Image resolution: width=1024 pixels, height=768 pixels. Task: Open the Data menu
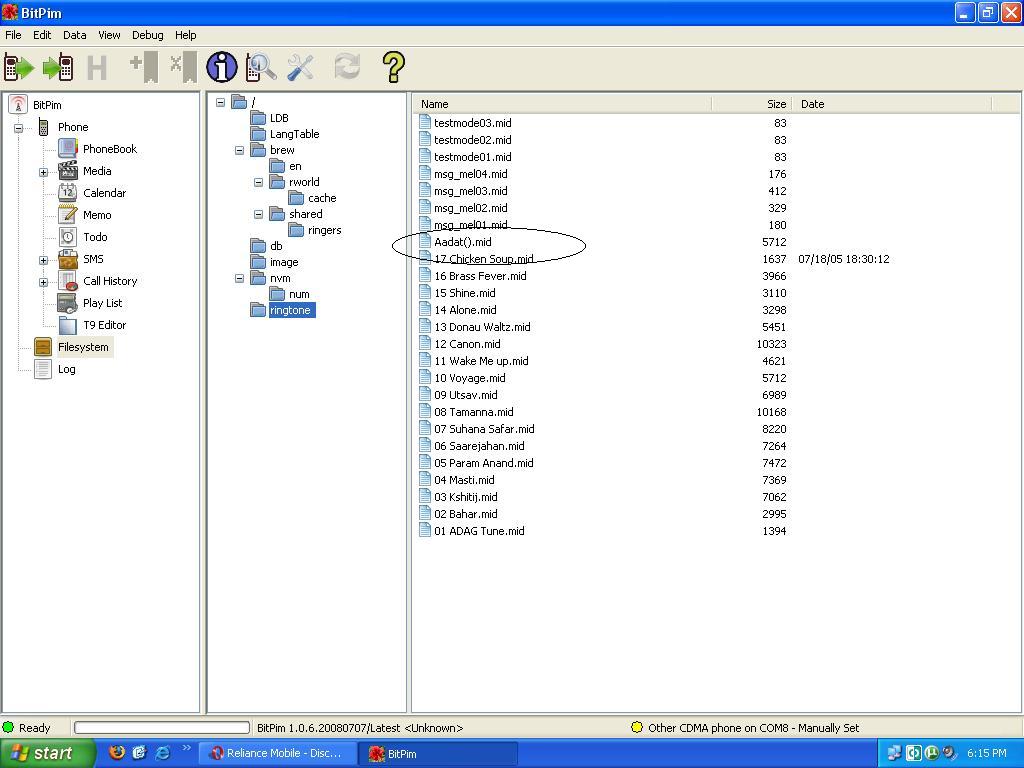point(74,35)
